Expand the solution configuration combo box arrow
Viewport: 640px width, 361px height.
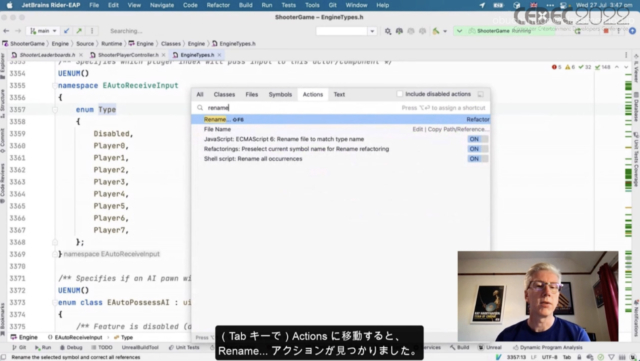tap(372, 31)
